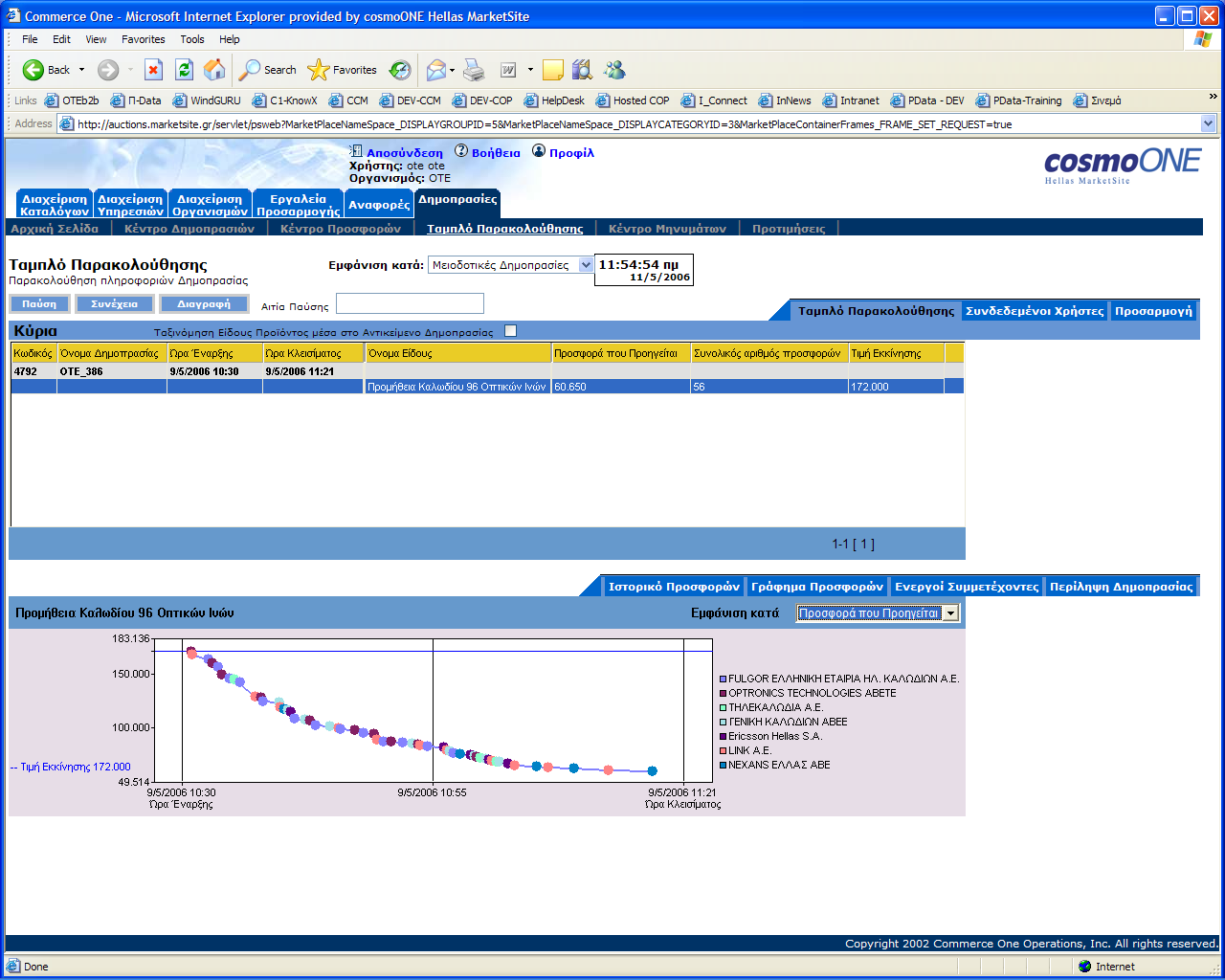Go to the Home page icon
This screenshot has width=1225, height=980.
coord(215,70)
